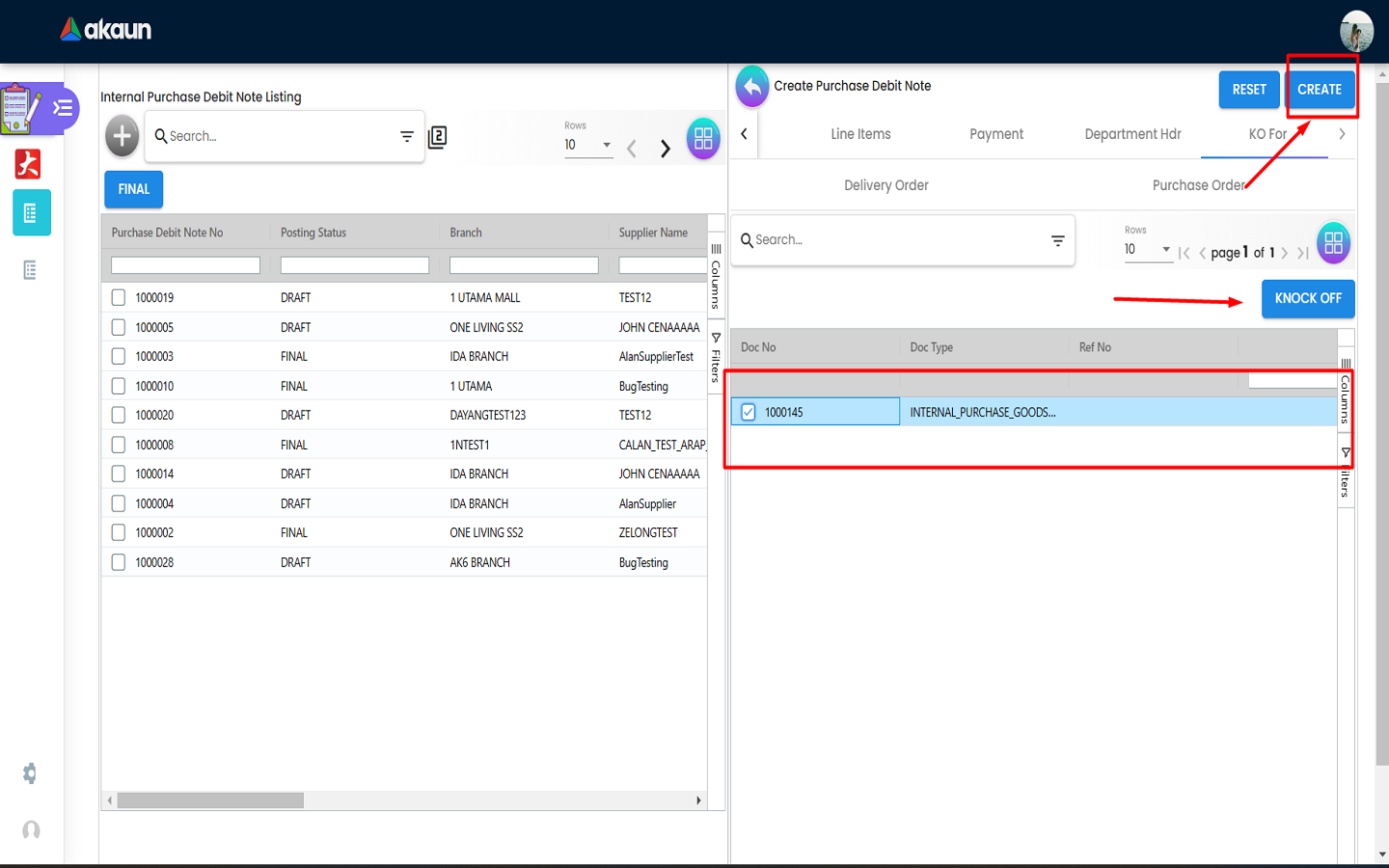The height and width of the screenshot is (868, 1389).
Task: Click the grid icon in KO For panel
Action: [1333, 243]
